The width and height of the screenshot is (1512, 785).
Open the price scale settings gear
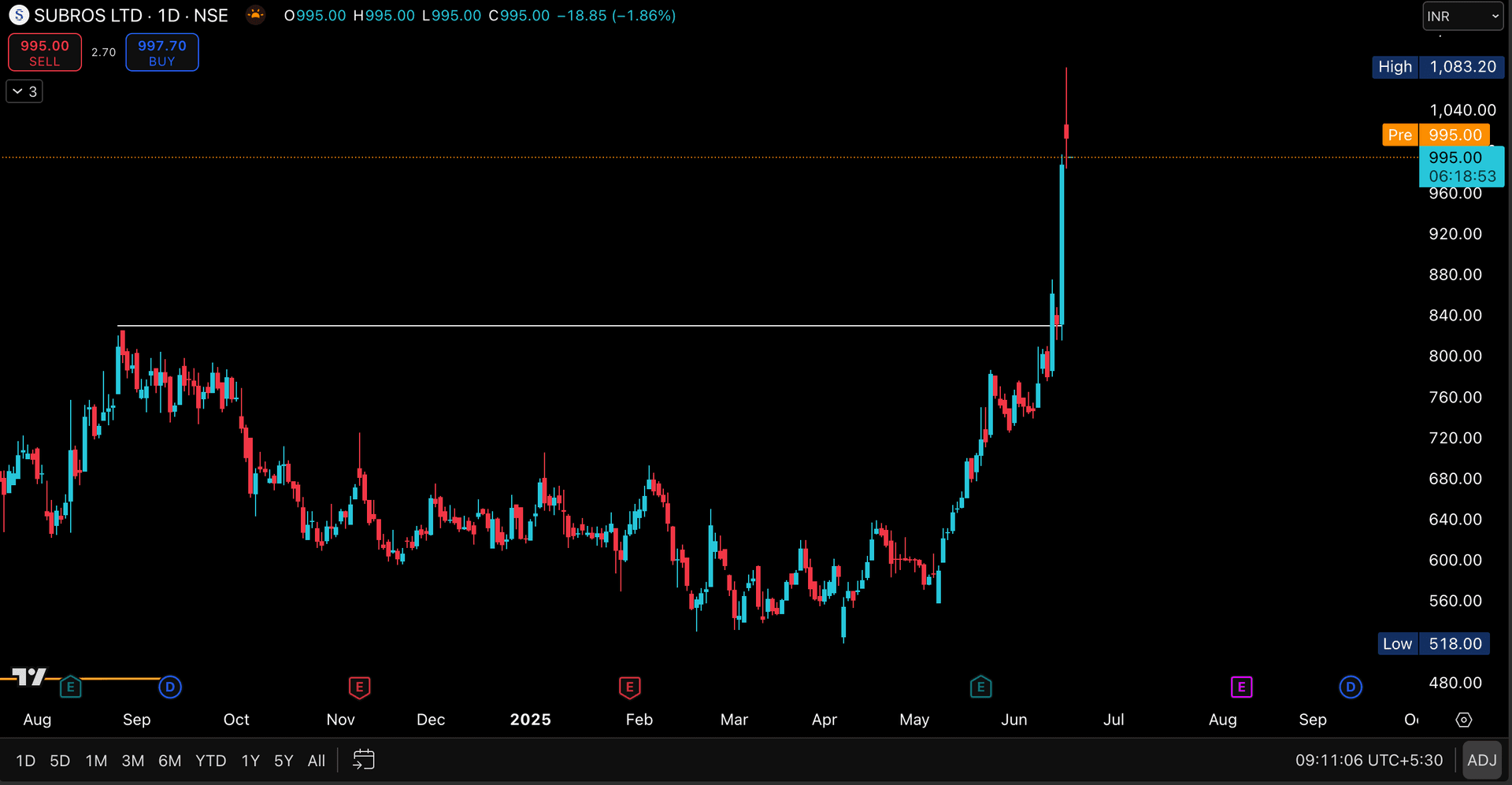[1464, 720]
